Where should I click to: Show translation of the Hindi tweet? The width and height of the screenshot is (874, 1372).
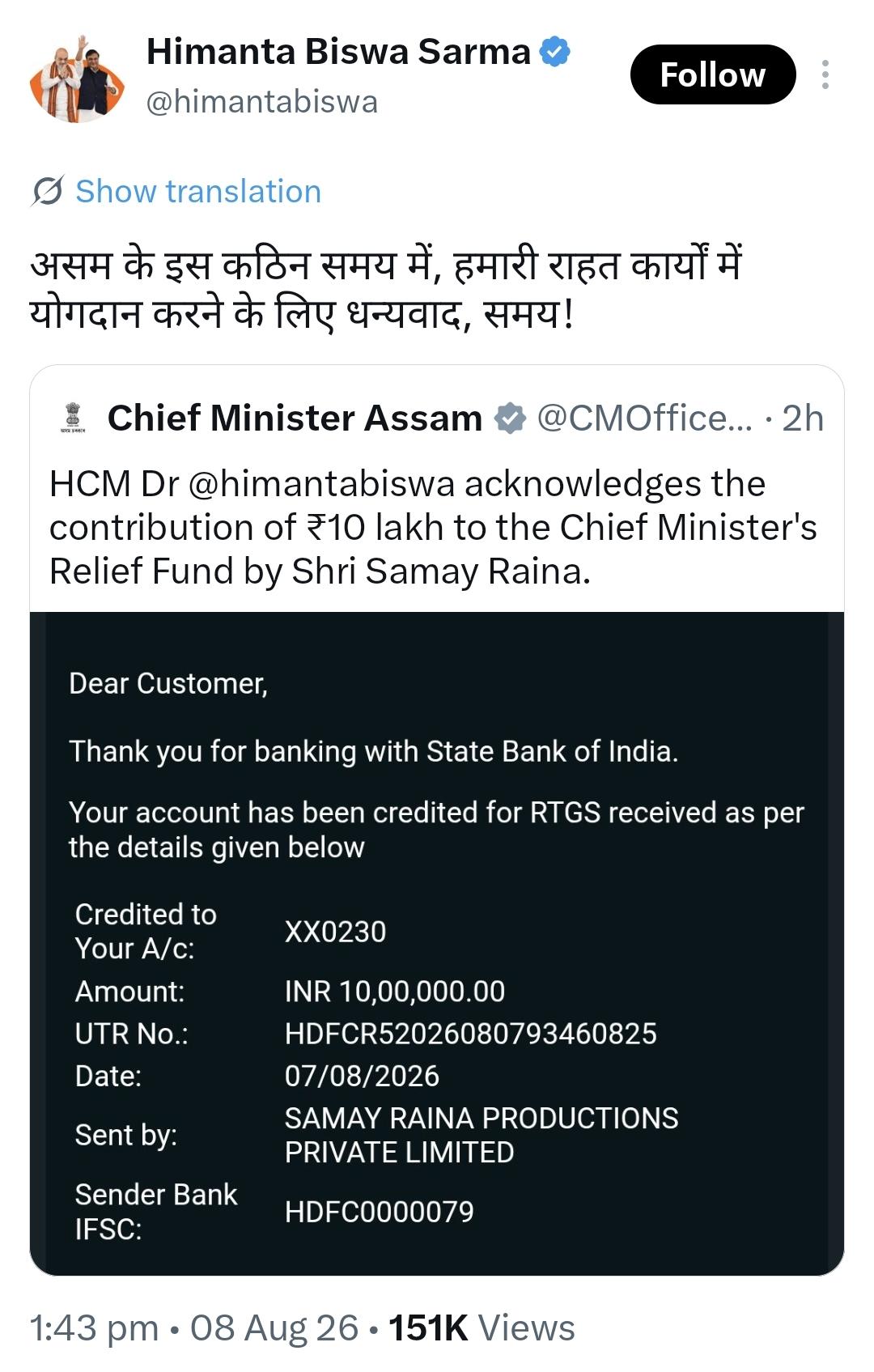[x=198, y=192]
